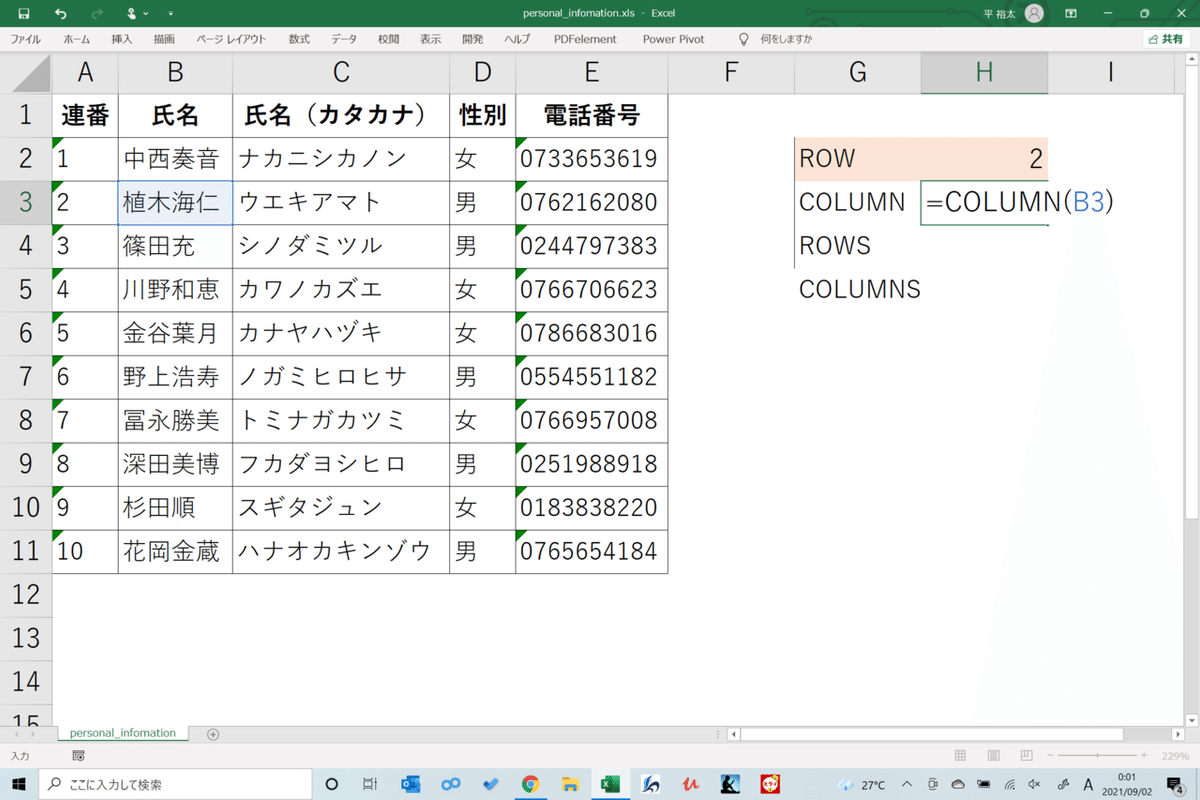This screenshot has height=800, width=1200.
Task: Open File Explorer from the taskbar
Action: pyautogui.click(x=570, y=784)
